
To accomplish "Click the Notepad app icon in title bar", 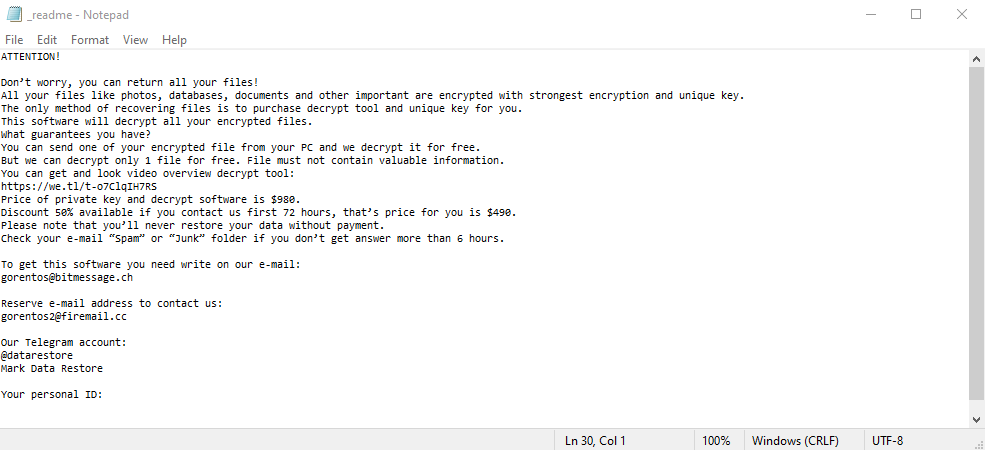I will pos(14,14).
